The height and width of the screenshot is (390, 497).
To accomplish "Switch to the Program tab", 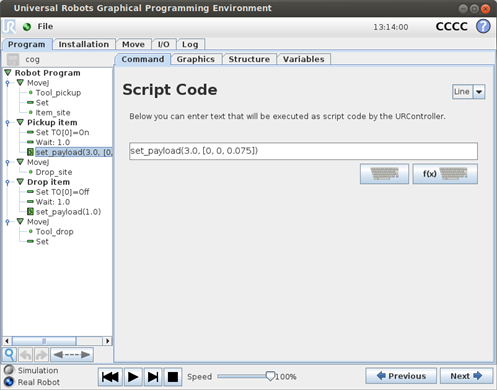I will pos(27,44).
